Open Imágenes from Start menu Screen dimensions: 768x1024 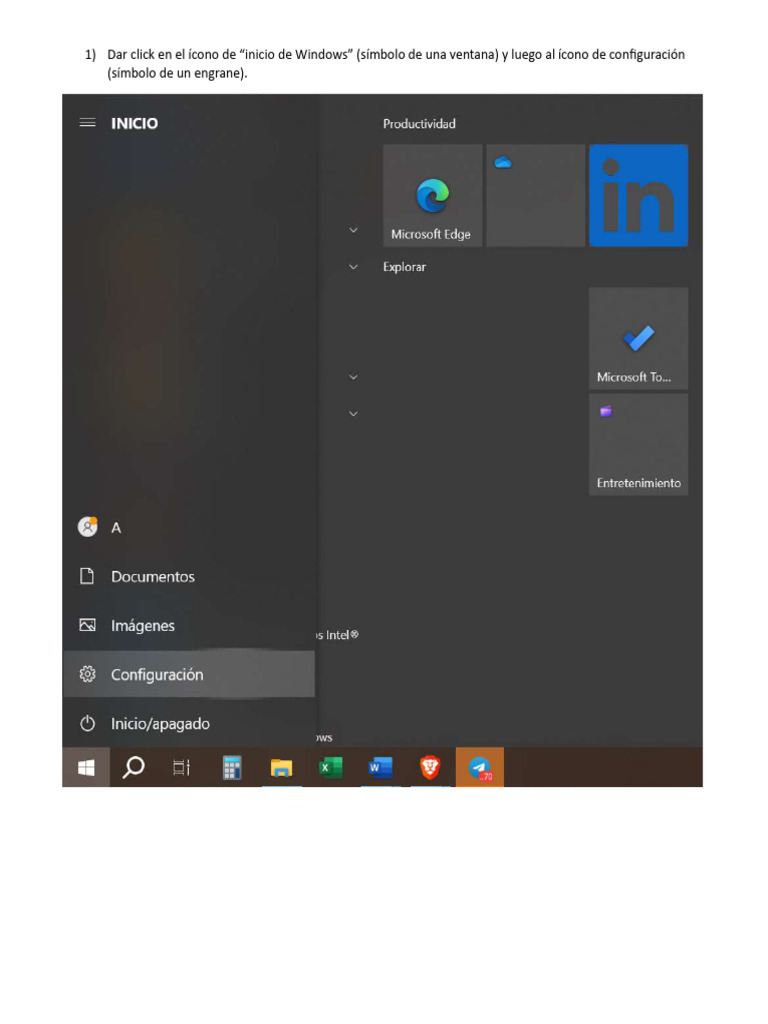[189, 626]
